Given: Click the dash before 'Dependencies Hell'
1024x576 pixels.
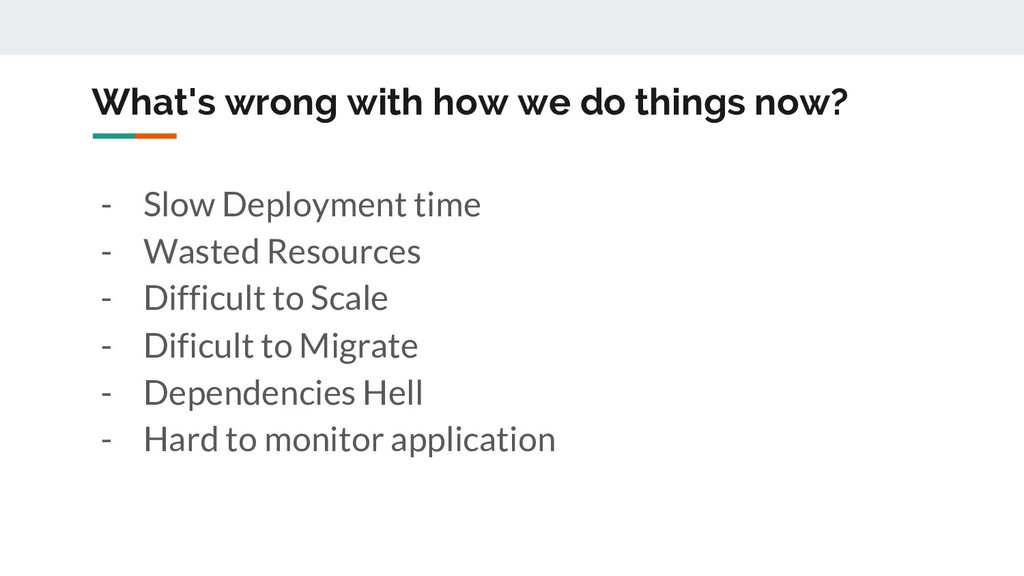Looking at the screenshot, I should click(106, 394).
